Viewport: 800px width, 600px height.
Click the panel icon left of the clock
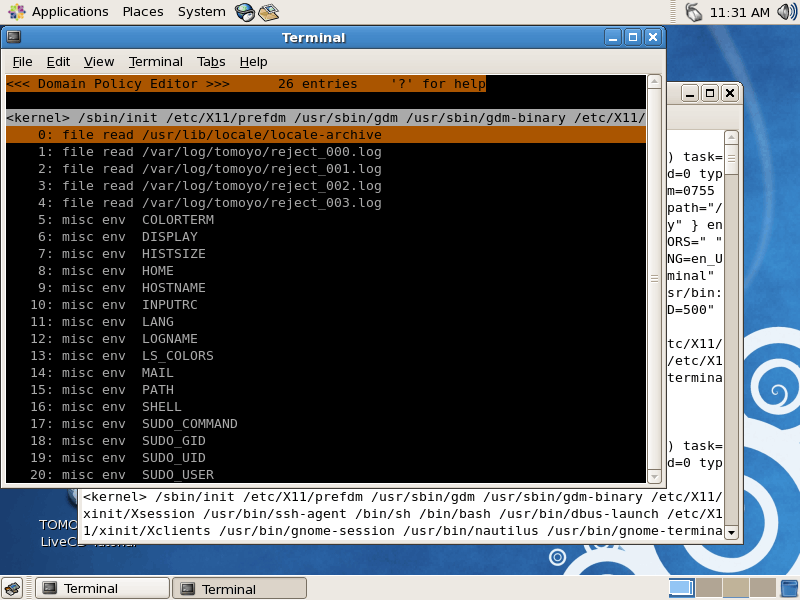pyautogui.click(x=693, y=12)
